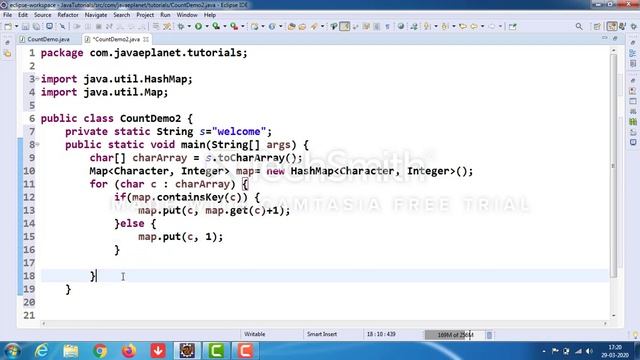Switch to the highlighted Java perspective
Screen dimensions: 640x360
(x=612, y=27)
